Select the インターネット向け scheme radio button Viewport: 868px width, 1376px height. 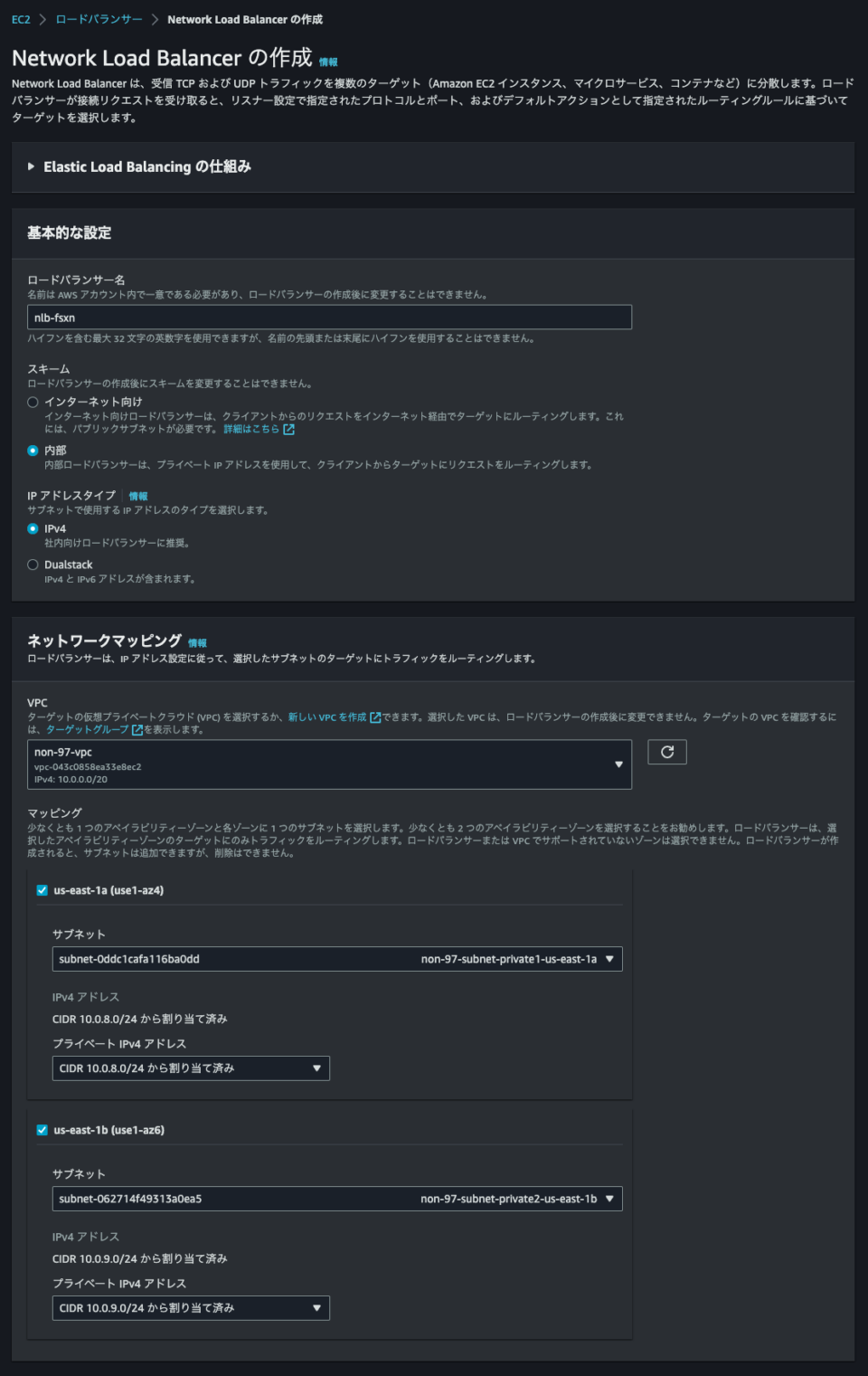pos(32,402)
